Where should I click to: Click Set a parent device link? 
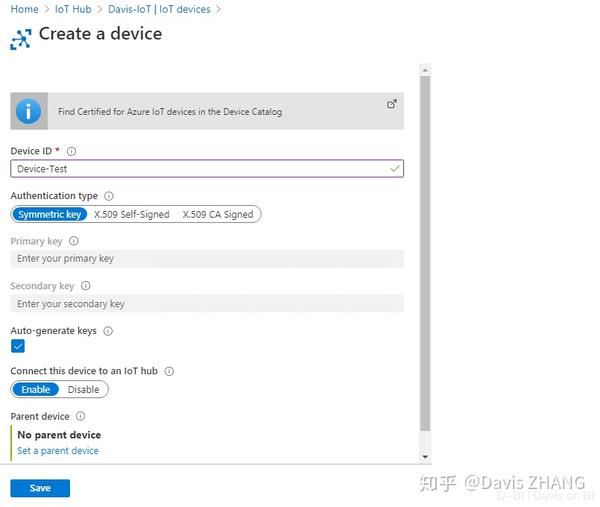point(58,451)
